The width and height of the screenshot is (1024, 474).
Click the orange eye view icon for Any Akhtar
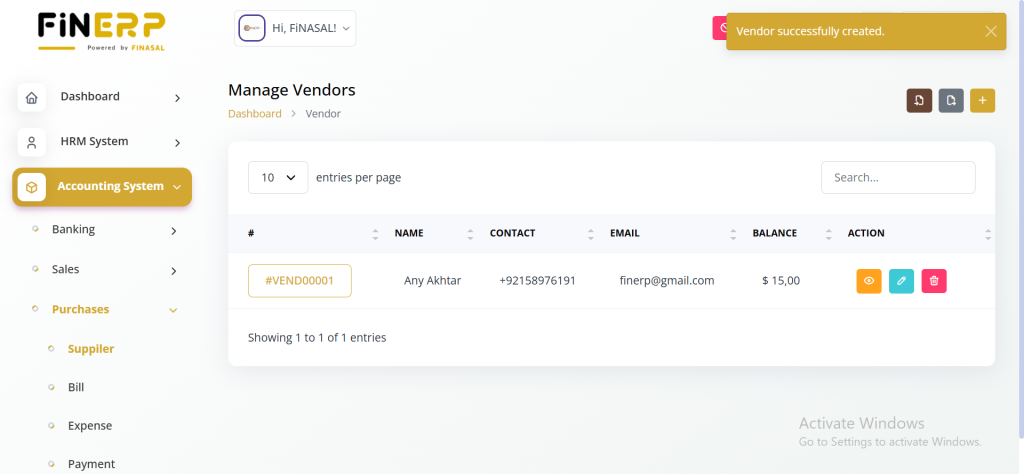869,281
